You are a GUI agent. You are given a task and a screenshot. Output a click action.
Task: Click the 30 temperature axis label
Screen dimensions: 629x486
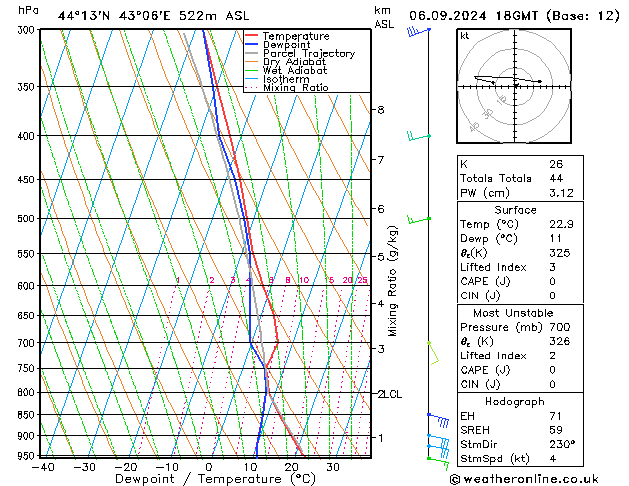[x=333, y=467]
